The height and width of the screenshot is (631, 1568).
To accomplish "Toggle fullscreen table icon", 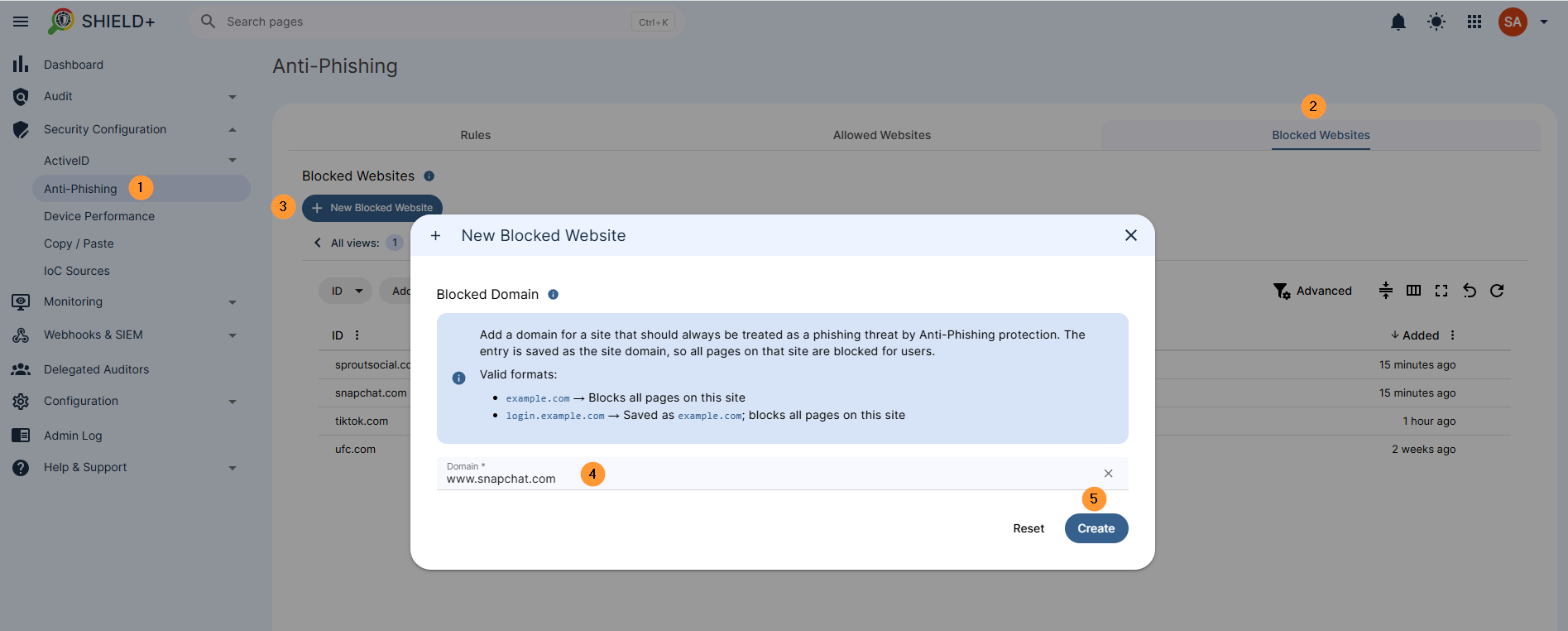I will (x=1441, y=291).
